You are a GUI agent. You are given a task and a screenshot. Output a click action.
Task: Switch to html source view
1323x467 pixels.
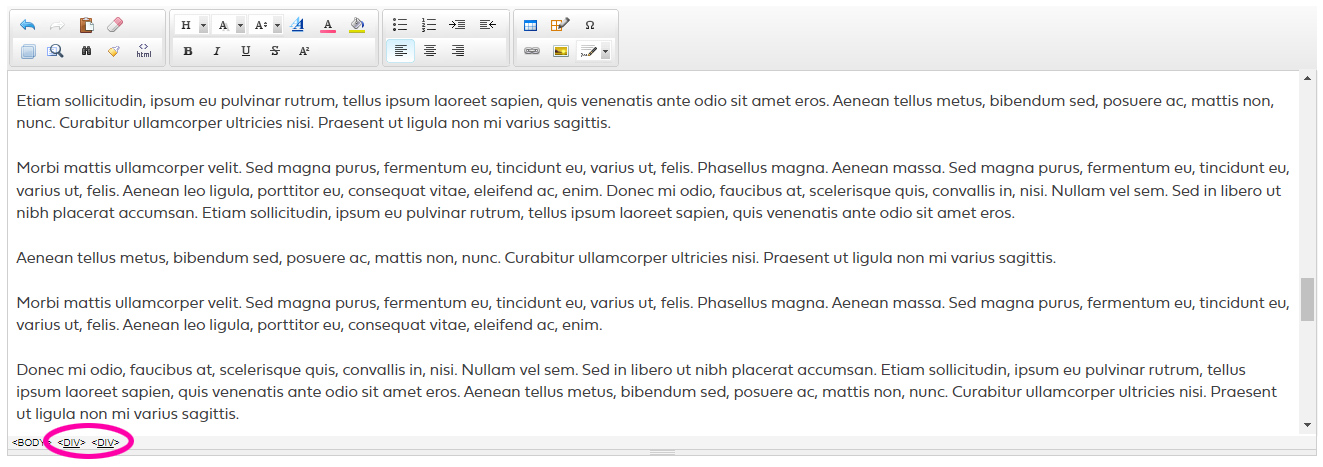(144, 51)
